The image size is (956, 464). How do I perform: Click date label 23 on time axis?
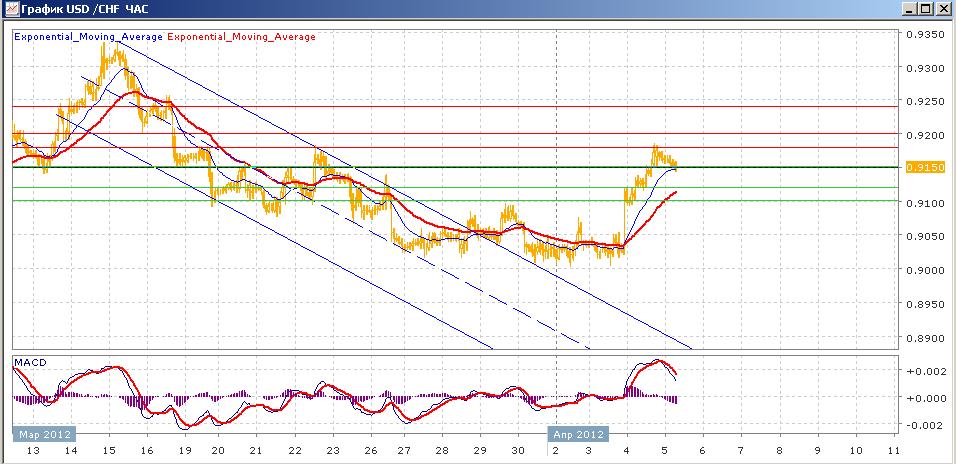[x=333, y=451]
